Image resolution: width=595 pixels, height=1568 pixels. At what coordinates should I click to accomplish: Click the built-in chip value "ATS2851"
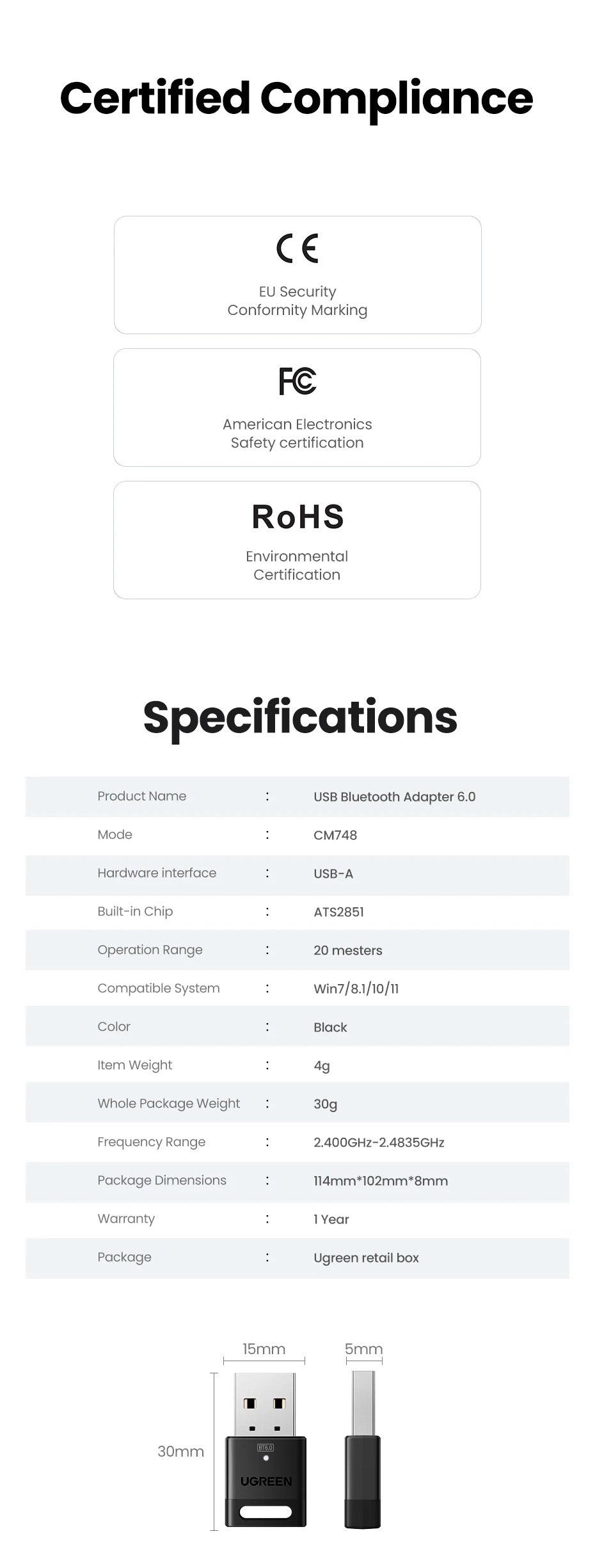pos(338,912)
